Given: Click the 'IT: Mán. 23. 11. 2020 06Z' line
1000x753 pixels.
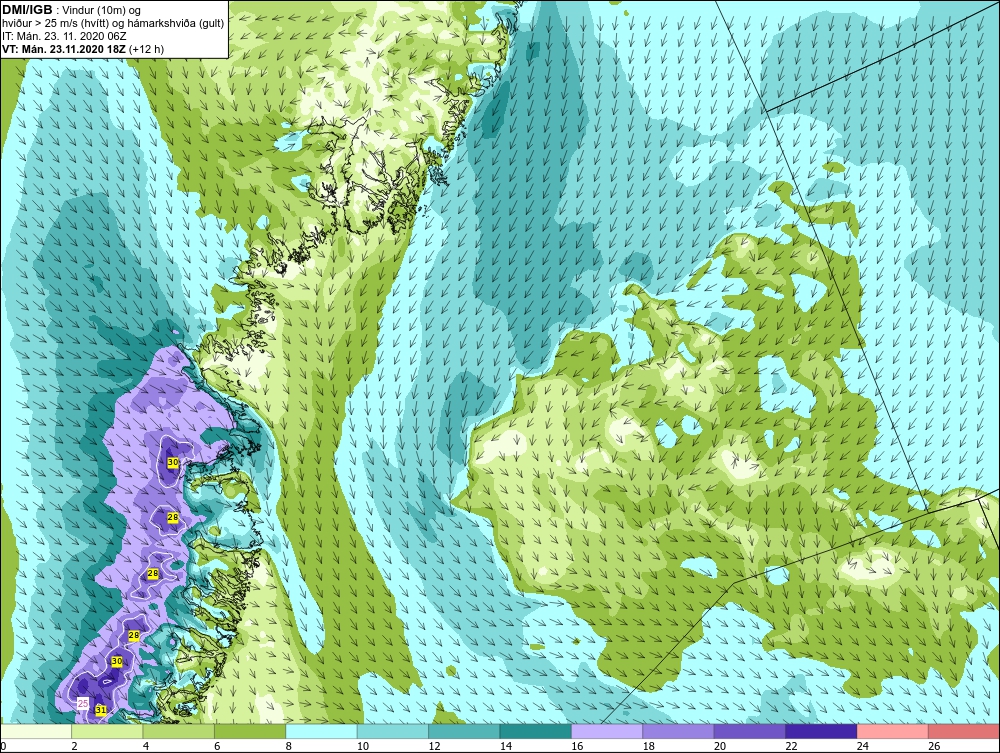Looking at the screenshot, I should pos(64,36).
